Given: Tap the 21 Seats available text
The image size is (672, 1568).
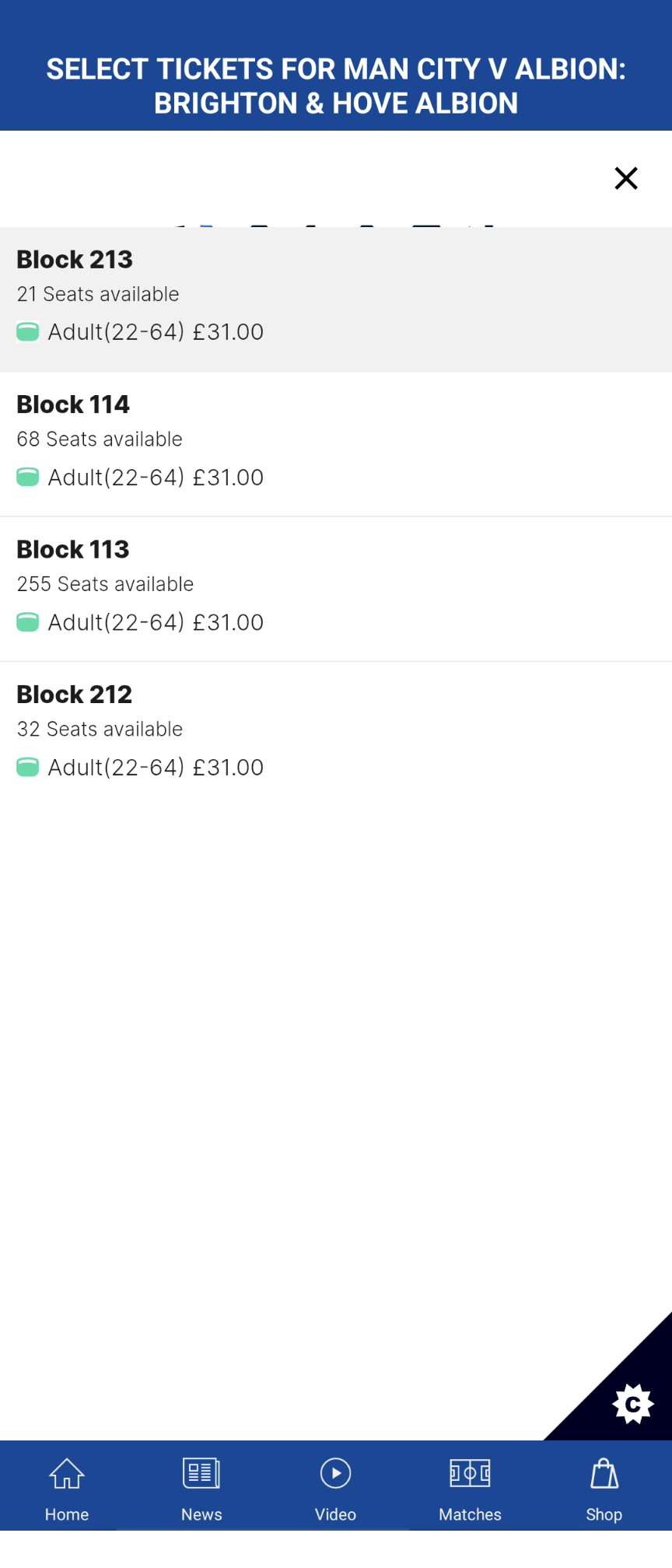Looking at the screenshot, I should (x=98, y=294).
